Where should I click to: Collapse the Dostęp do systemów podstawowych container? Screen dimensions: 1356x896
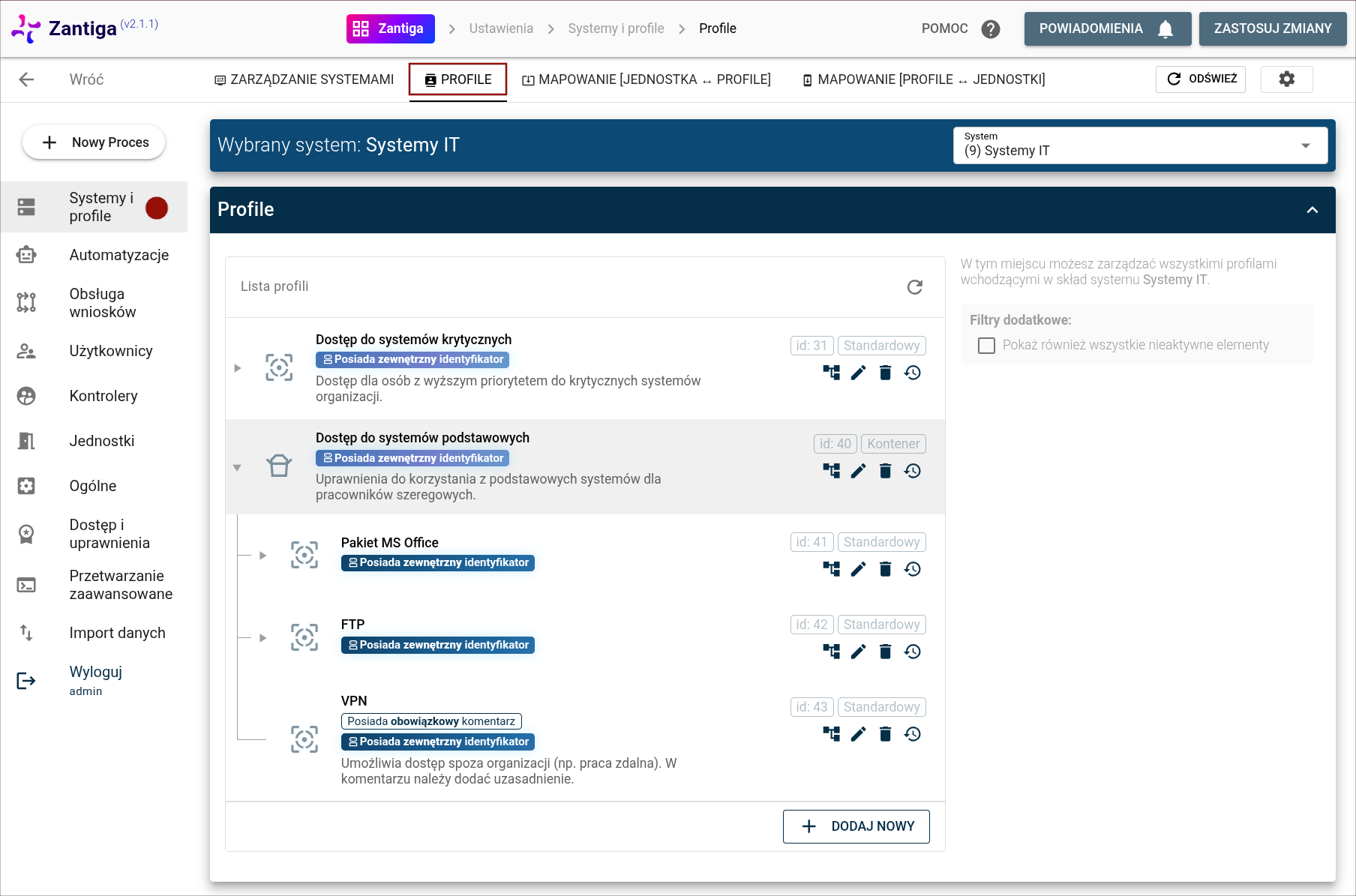pyautogui.click(x=238, y=467)
